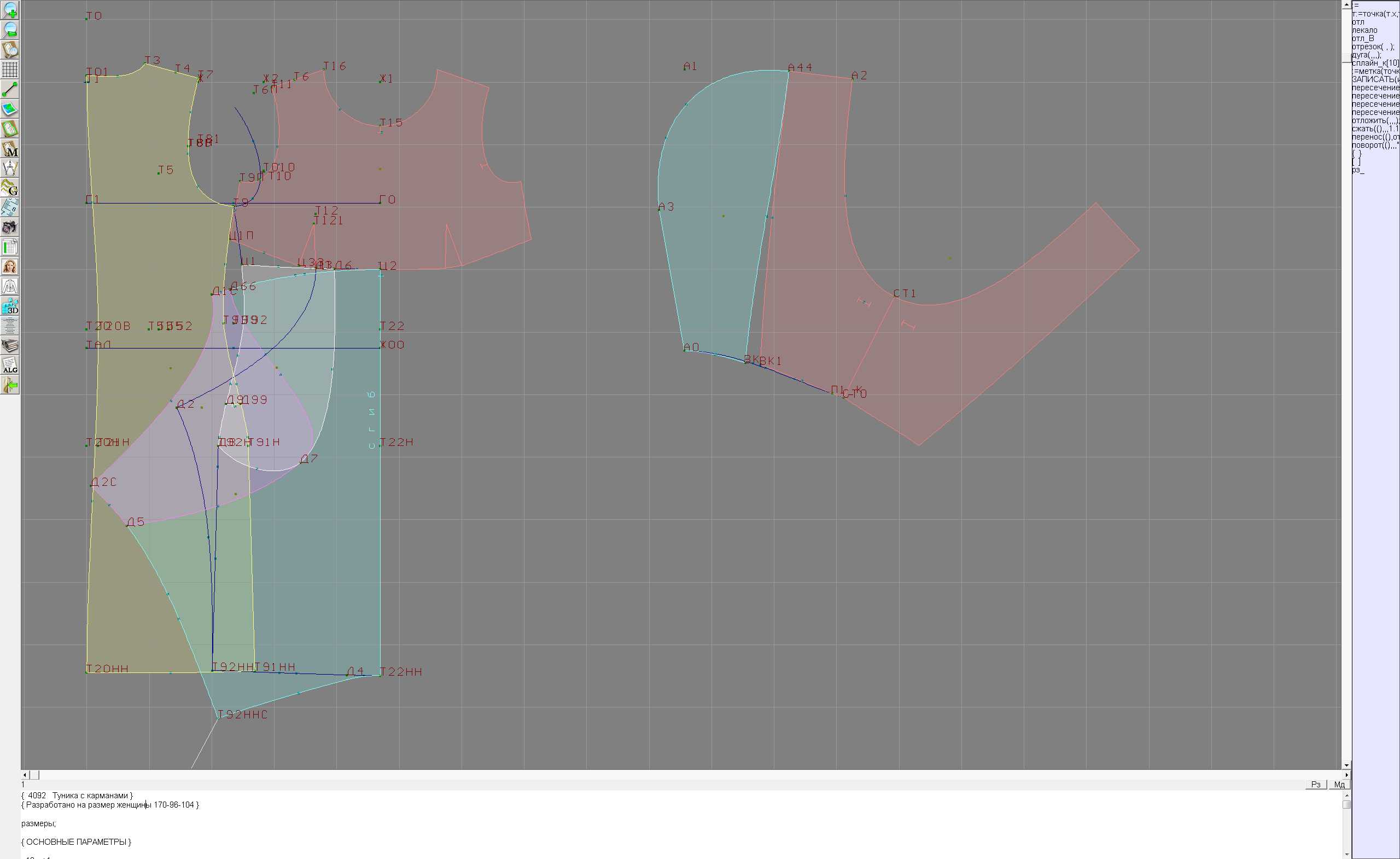Click the zoom out magnifier icon

(x=10, y=30)
